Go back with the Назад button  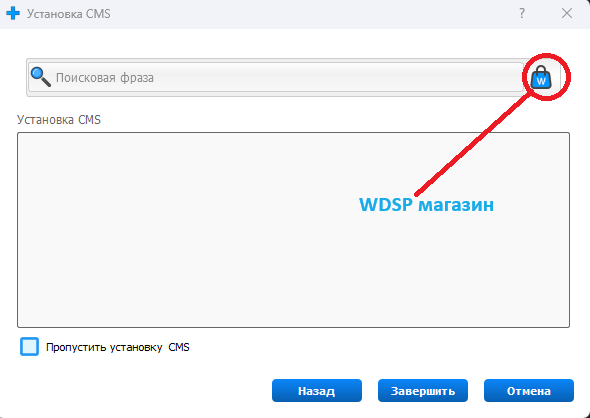[317, 391]
